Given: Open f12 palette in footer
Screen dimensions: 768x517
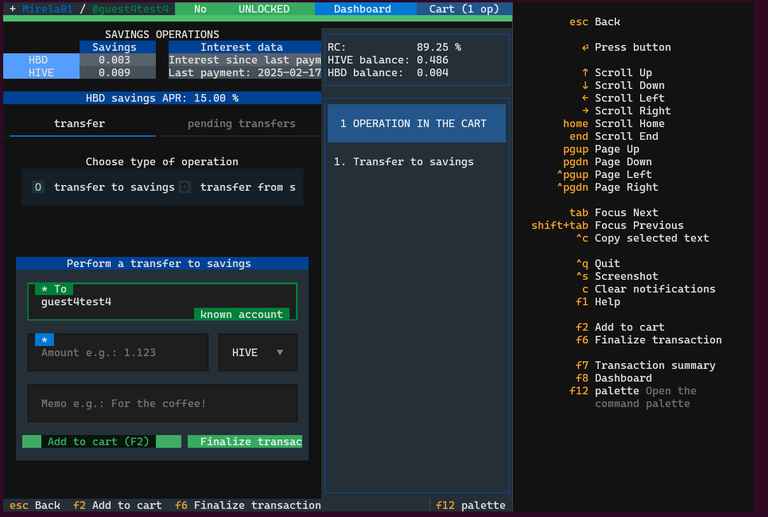Looking at the screenshot, I should 470,505.
